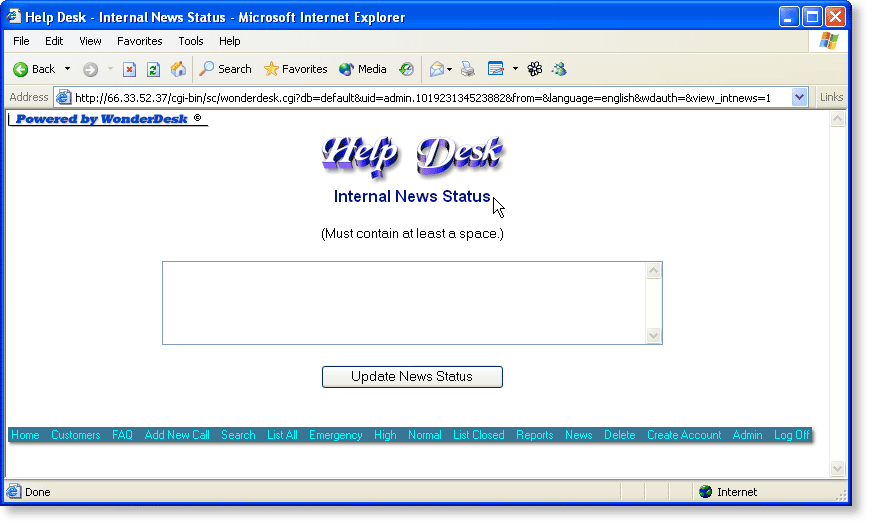This screenshot has height=526, width=872.
Task: Click the Log Off link
Action: (791, 435)
